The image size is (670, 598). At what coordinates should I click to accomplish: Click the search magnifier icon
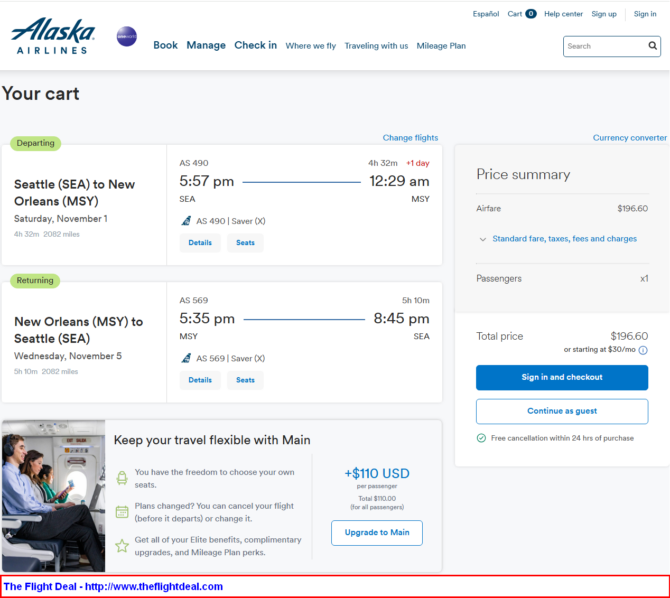[652, 46]
